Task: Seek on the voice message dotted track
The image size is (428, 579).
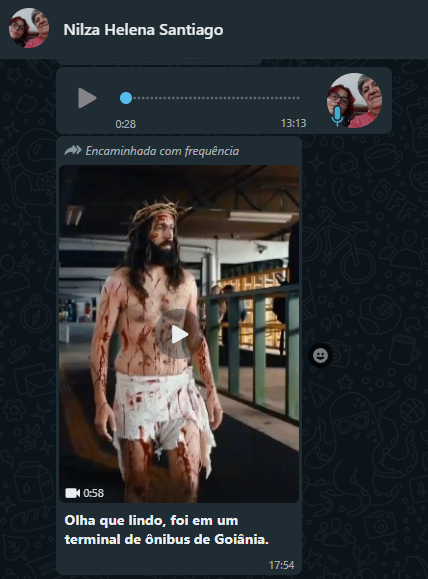Action: point(216,98)
